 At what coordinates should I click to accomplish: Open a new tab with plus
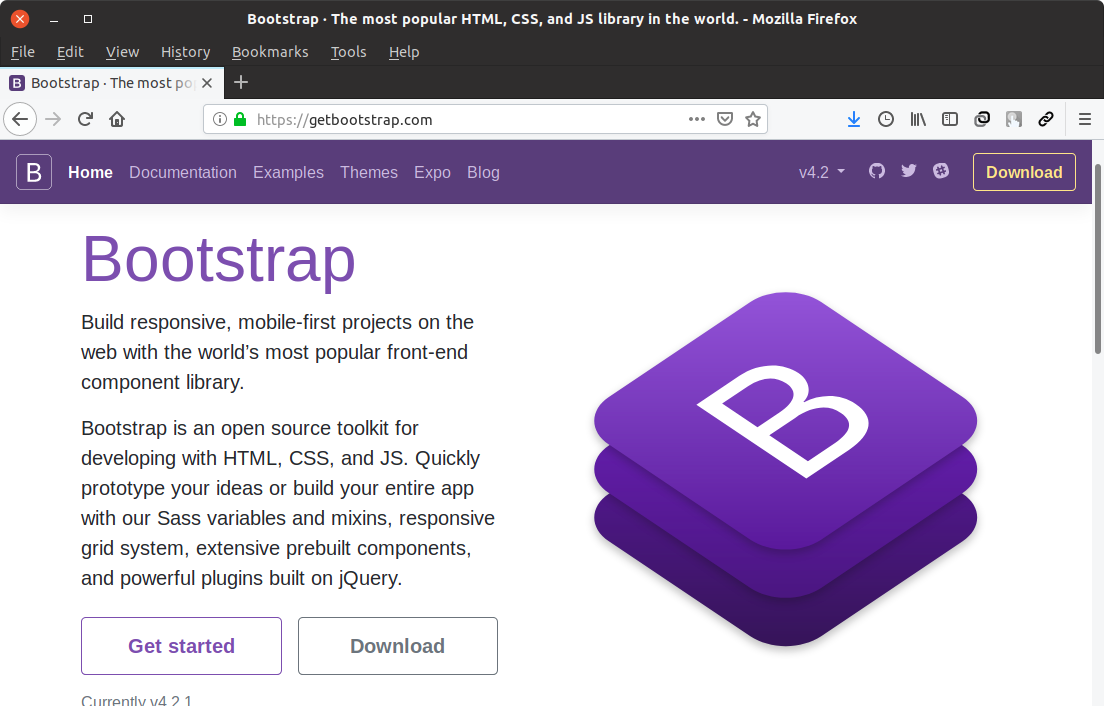point(241,82)
